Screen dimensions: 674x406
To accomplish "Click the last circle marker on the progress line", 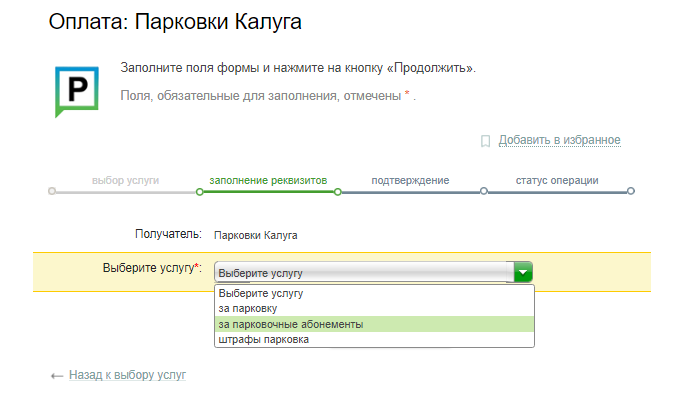I will point(630,191).
